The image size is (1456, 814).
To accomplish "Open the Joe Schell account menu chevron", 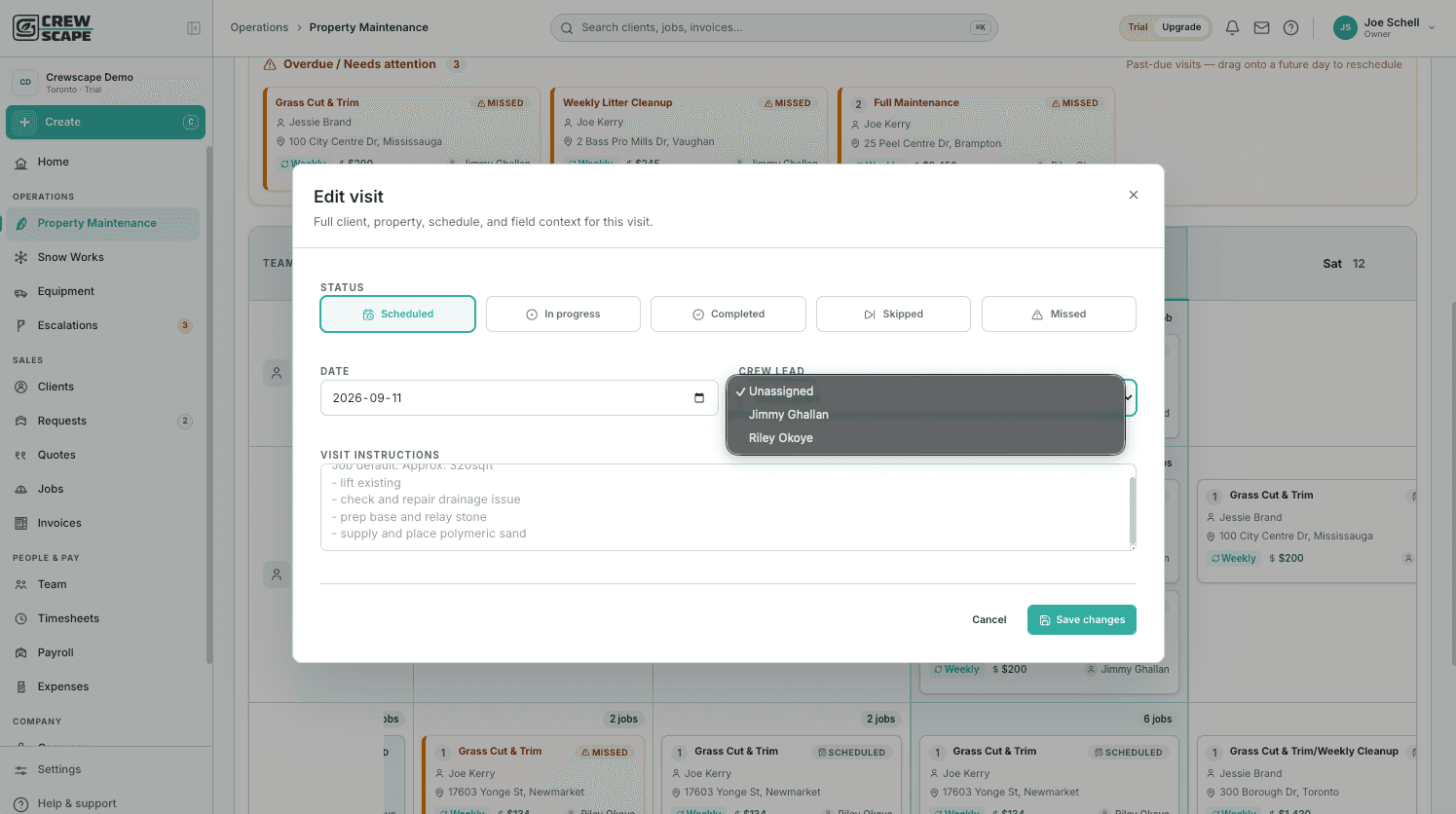I will (x=1432, y=27).
